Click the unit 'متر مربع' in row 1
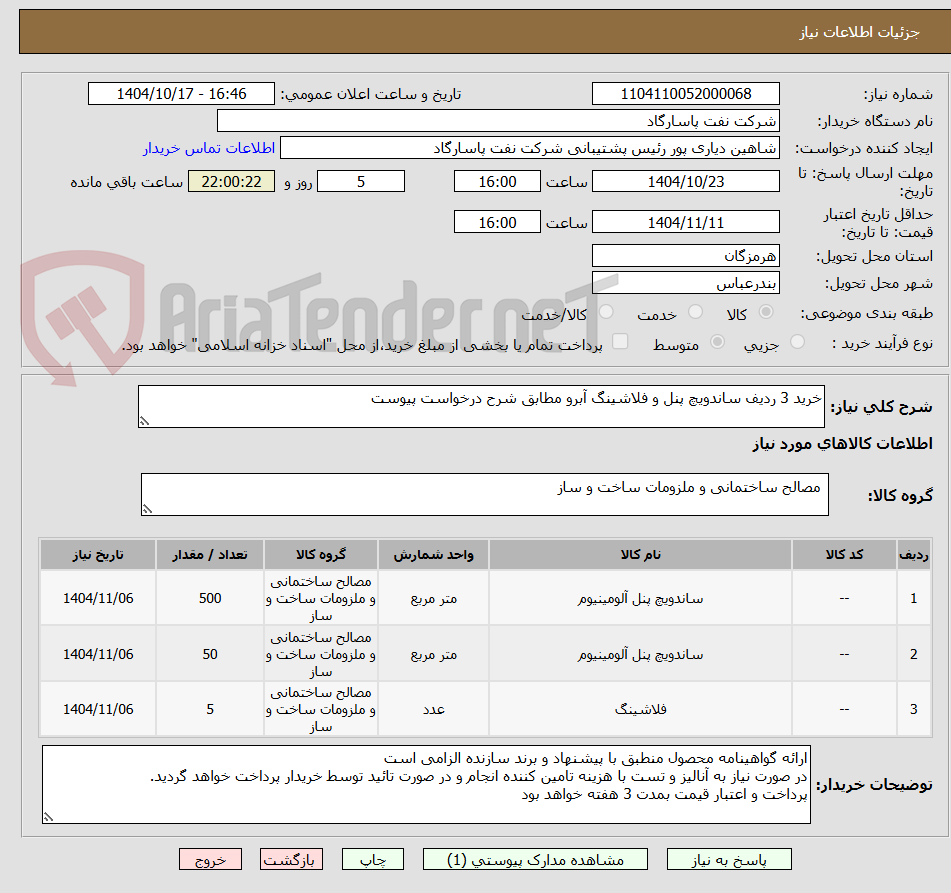This screenshot has height=893, width=951. pos(434,599)
